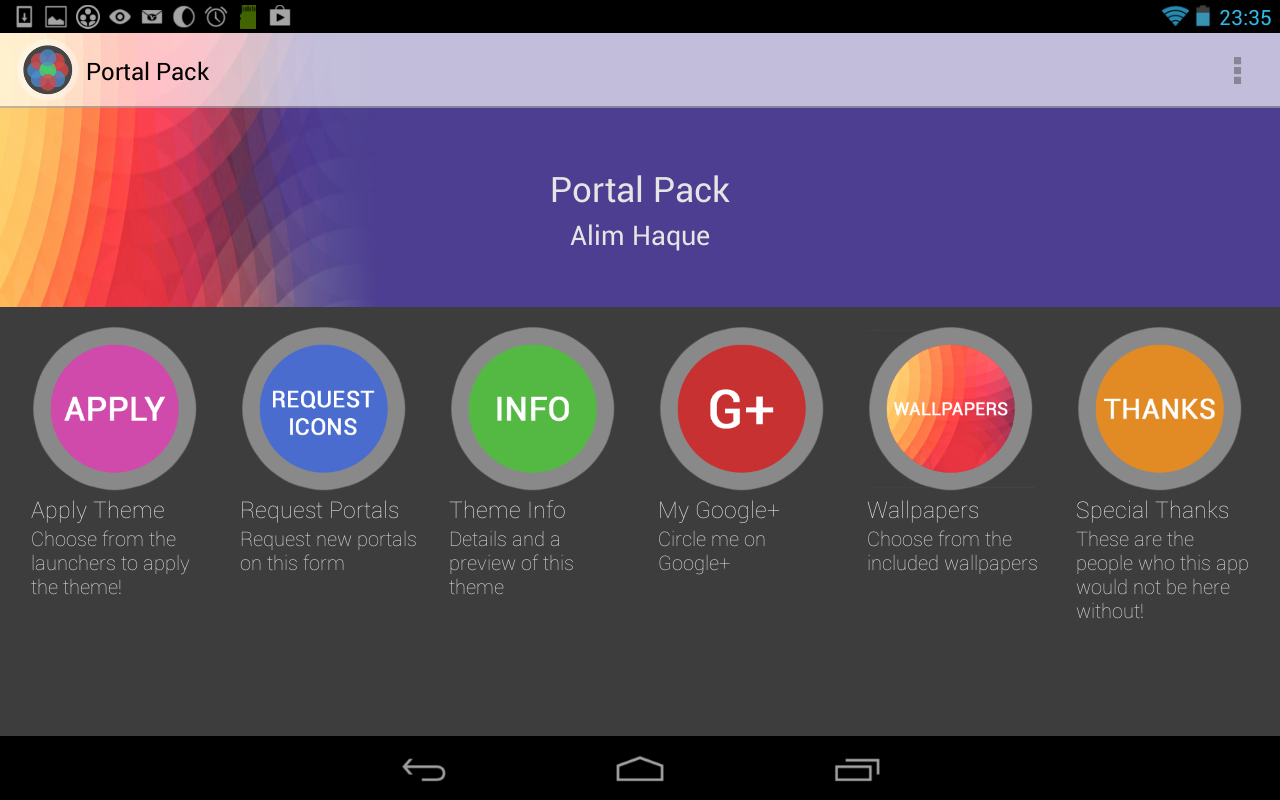Image resolution: width=1280 pixels, height=800 pixels.
Task: Open the red G+ circle icon
Action: pos(741,409)
